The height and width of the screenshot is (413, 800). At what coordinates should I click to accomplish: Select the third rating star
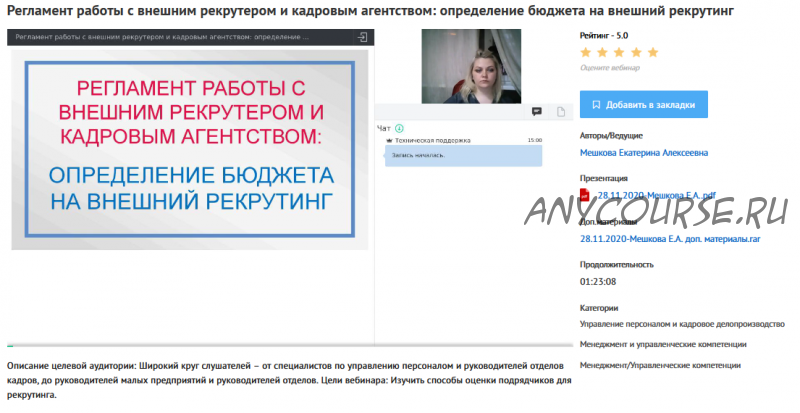pos(620,52)
